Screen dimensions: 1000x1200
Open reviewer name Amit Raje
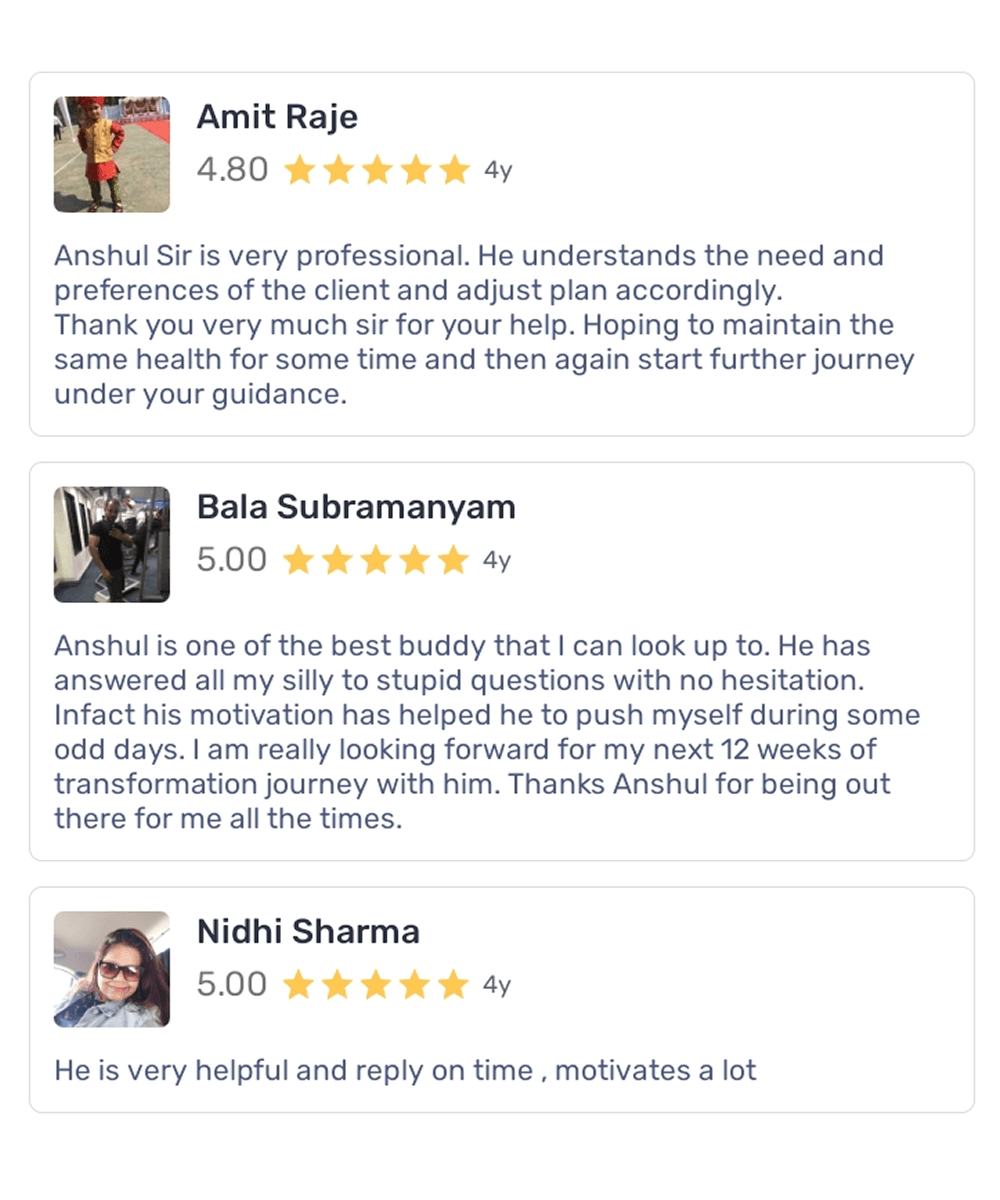pos(277,117)
